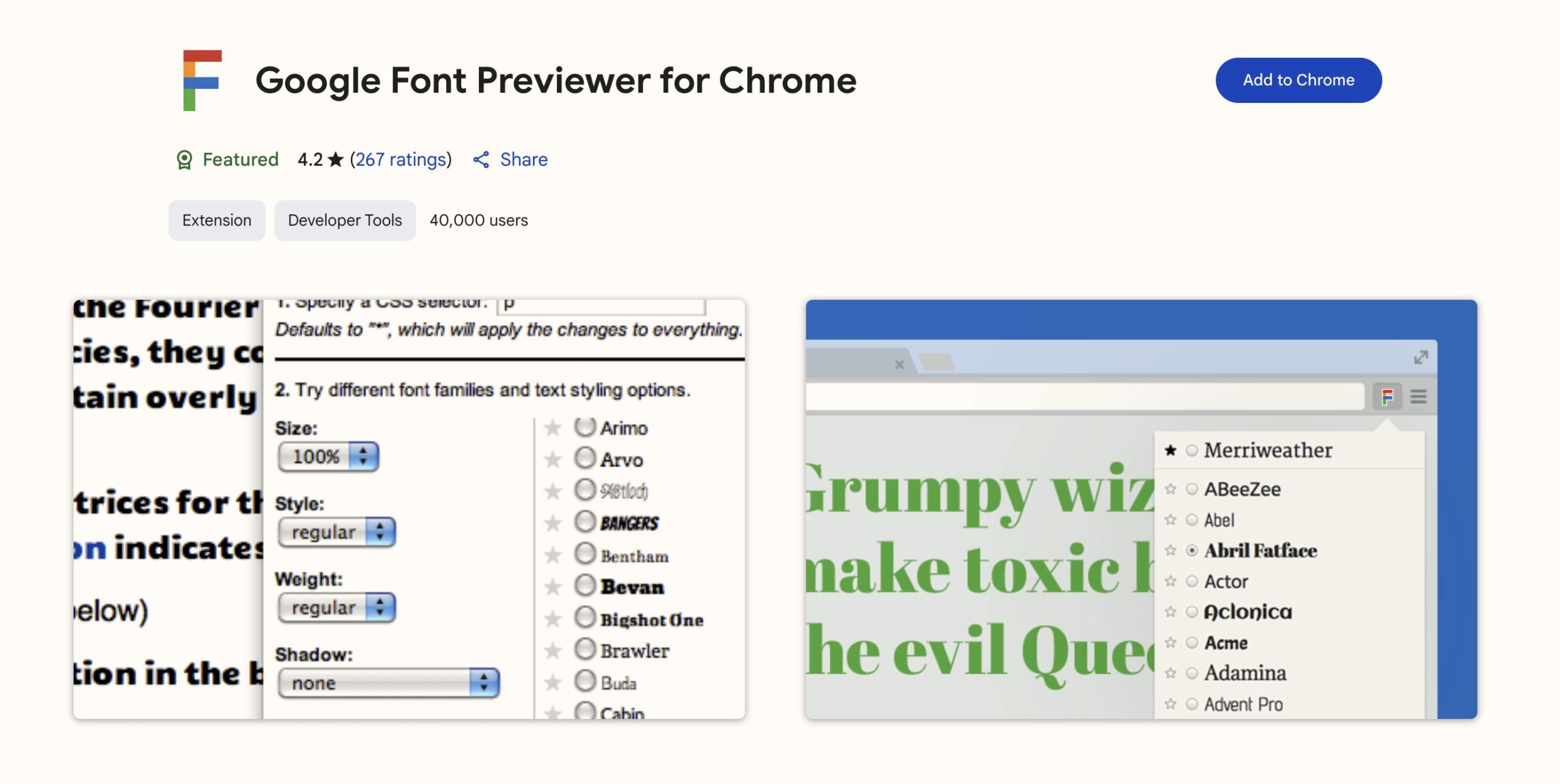Screen dimensions: 1560x784
Task: Click the Google Font Previewer logo icon
Action: pyautogui.click(x=202, y=80)
